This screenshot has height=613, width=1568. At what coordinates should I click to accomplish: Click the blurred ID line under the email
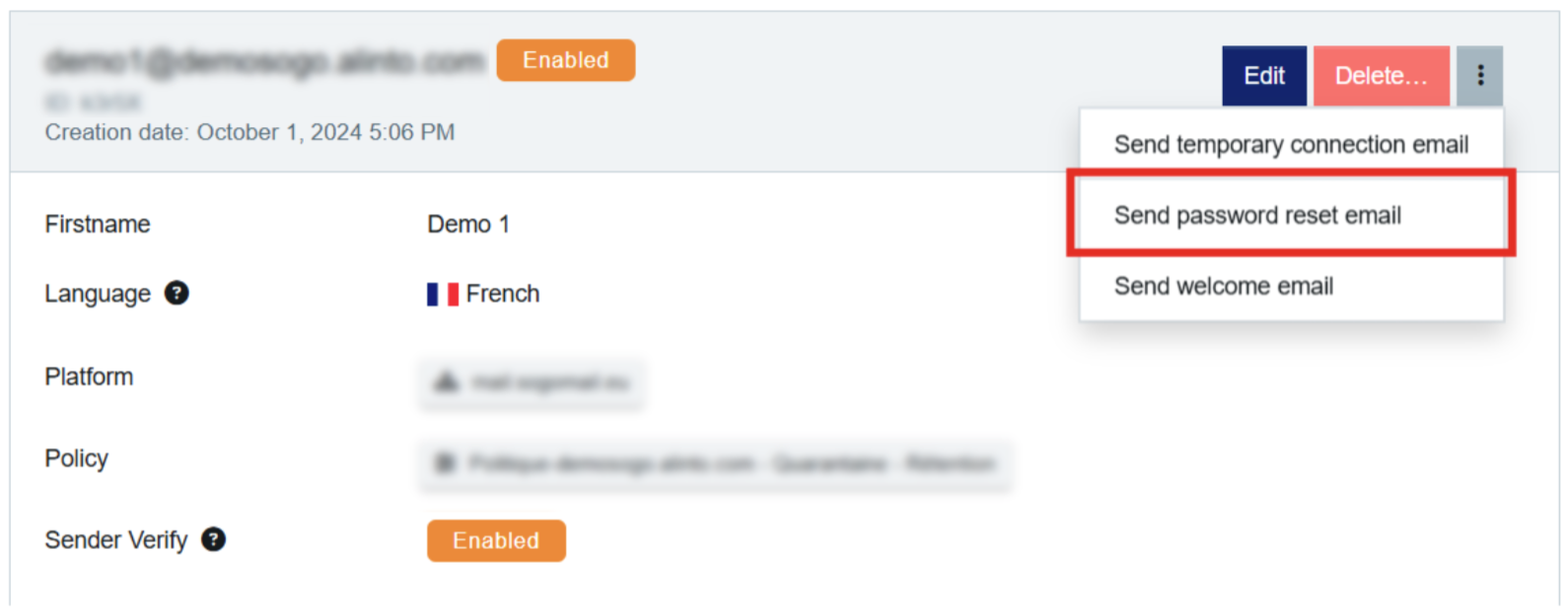(x=93, y=102)
